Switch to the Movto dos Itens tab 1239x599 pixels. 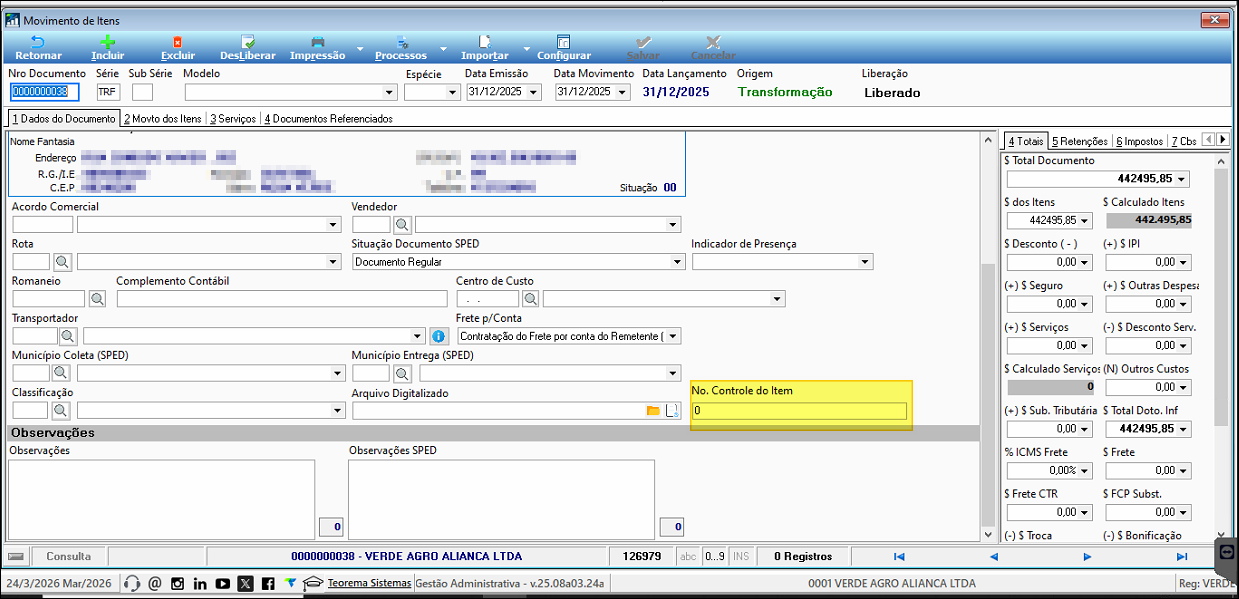(x=162, y=118)
